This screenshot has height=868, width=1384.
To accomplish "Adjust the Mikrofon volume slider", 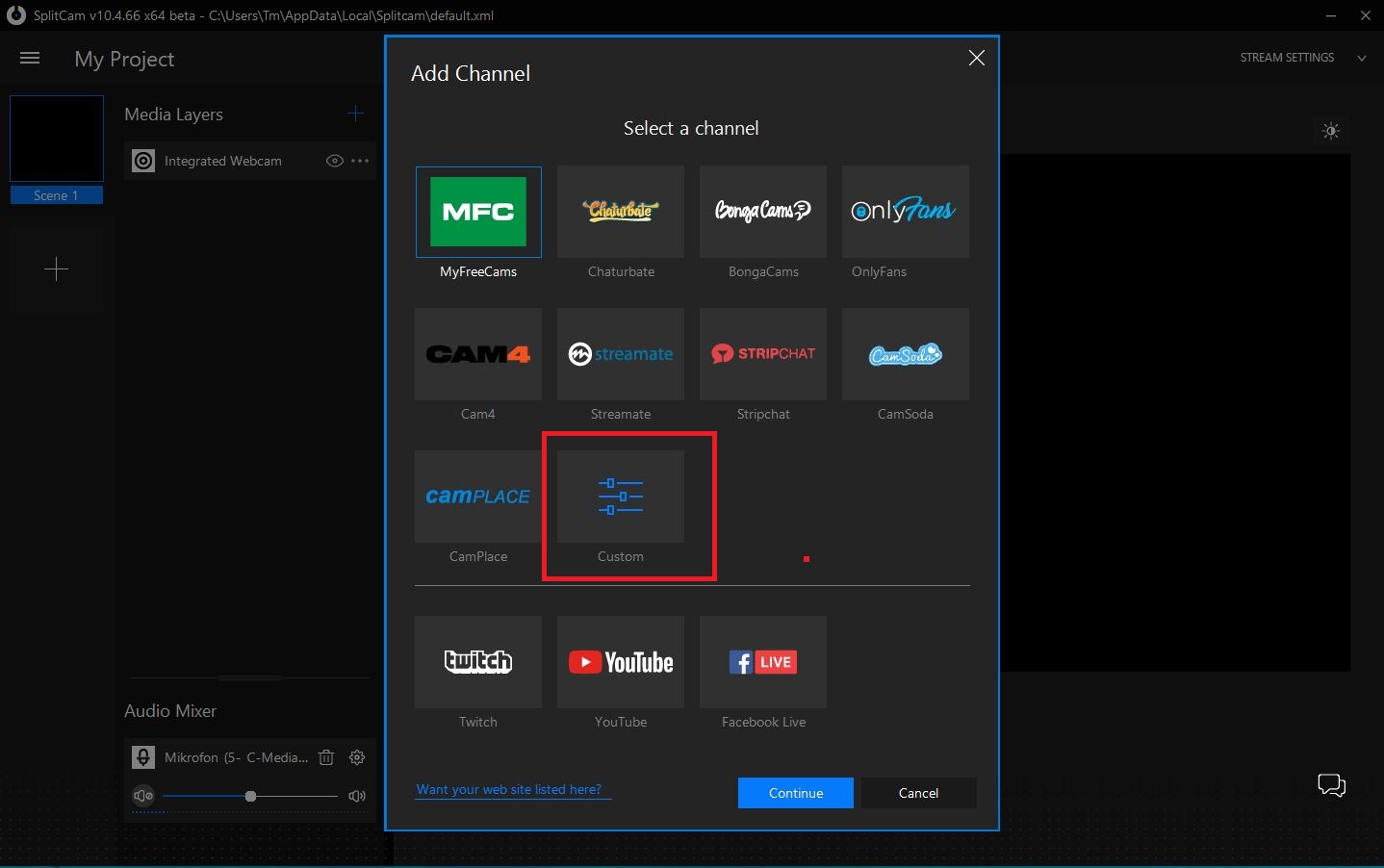I will coord(250,796).
